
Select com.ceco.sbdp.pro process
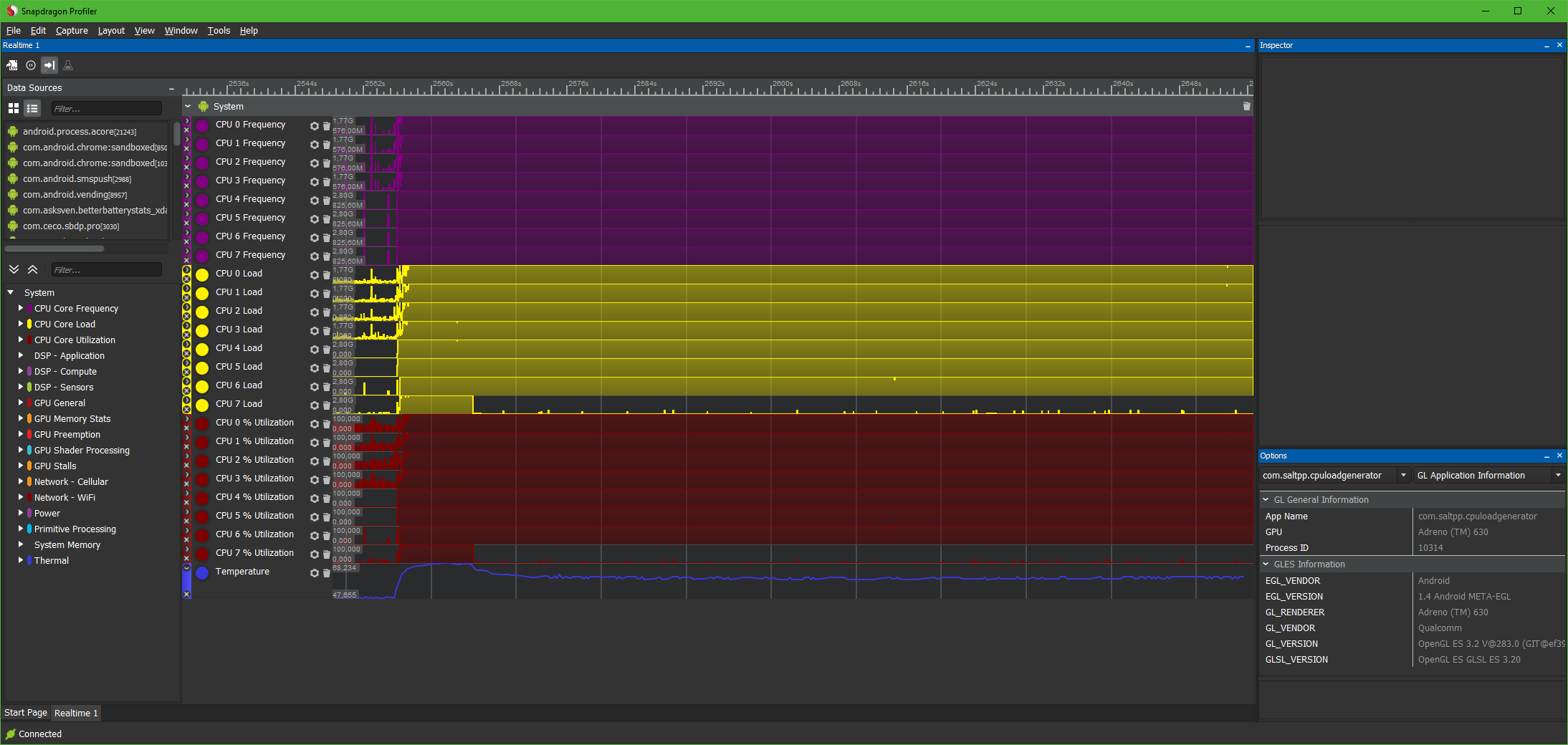(x=71, y=226)
